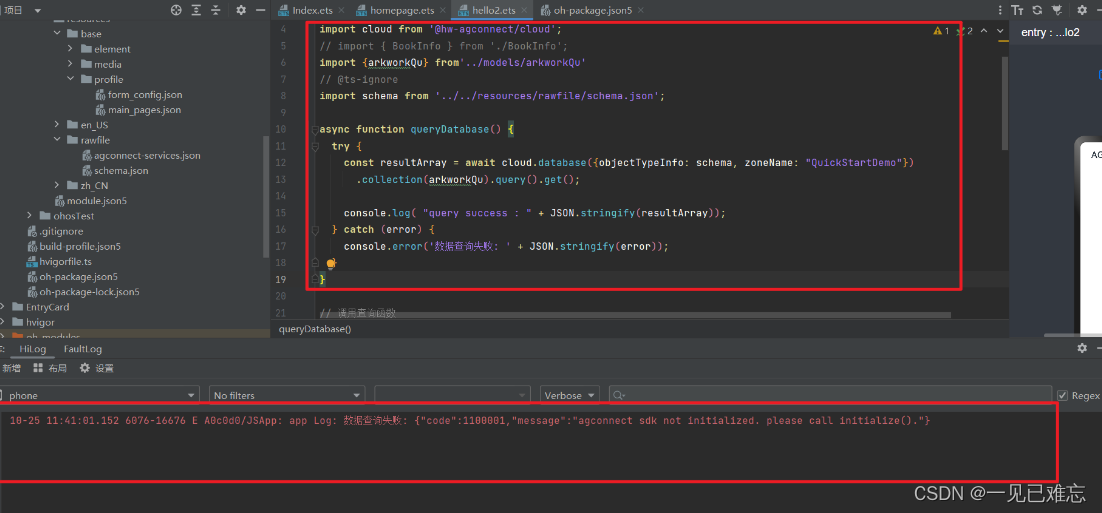Open the Verbose log level dropdown
The image size is (1102, 513).
click(570, 396)
